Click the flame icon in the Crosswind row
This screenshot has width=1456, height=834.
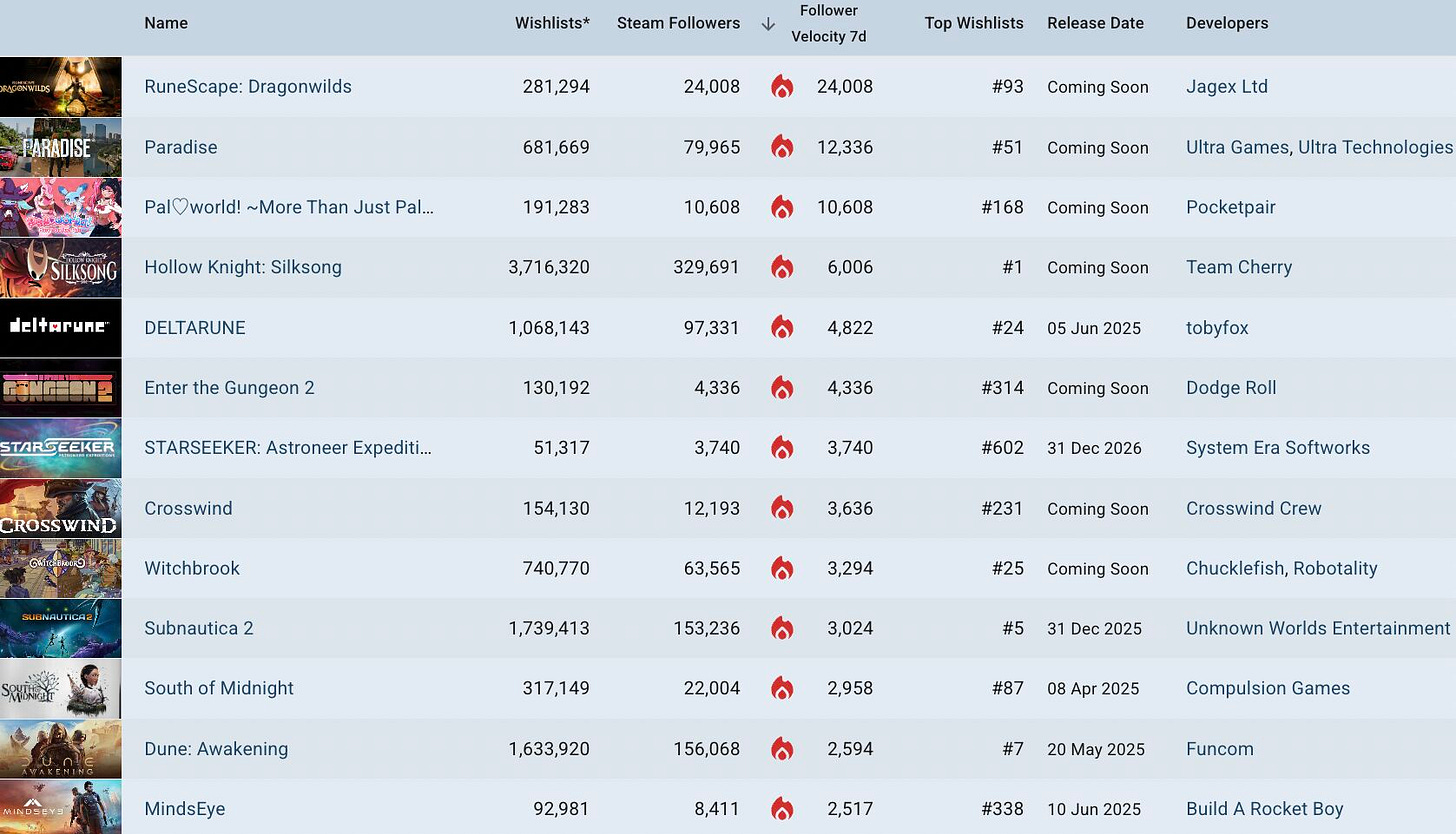point(782,508)
